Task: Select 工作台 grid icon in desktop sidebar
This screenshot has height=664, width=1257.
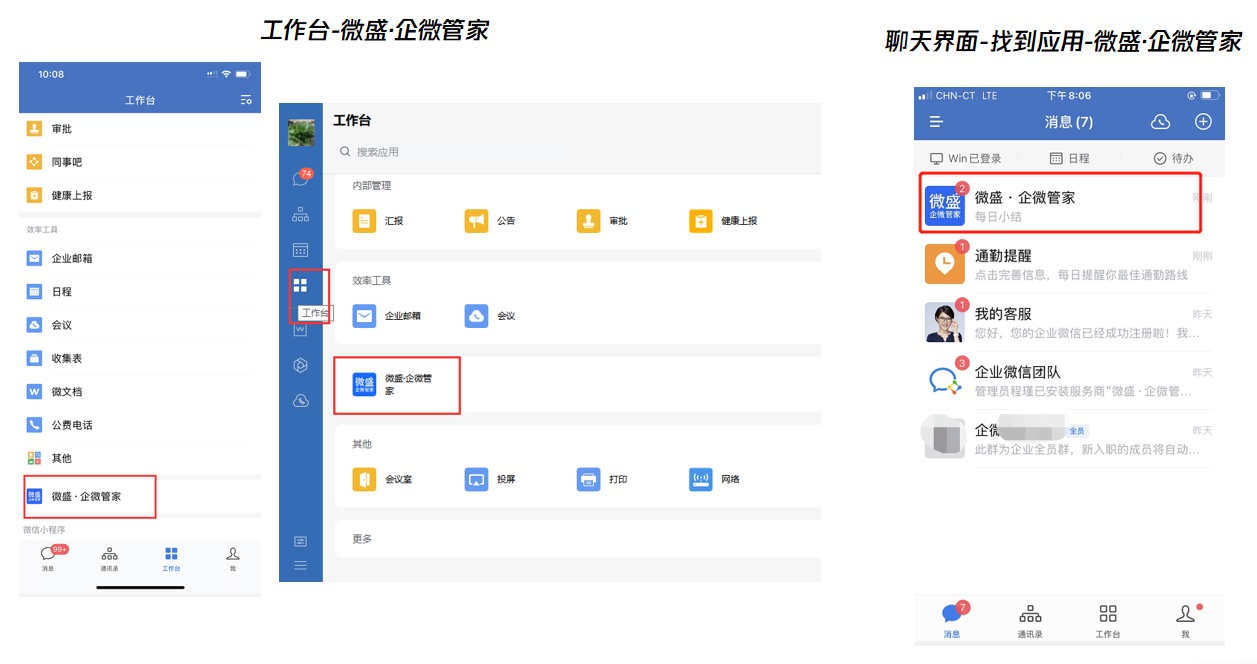Action: (x=300, y=286)
